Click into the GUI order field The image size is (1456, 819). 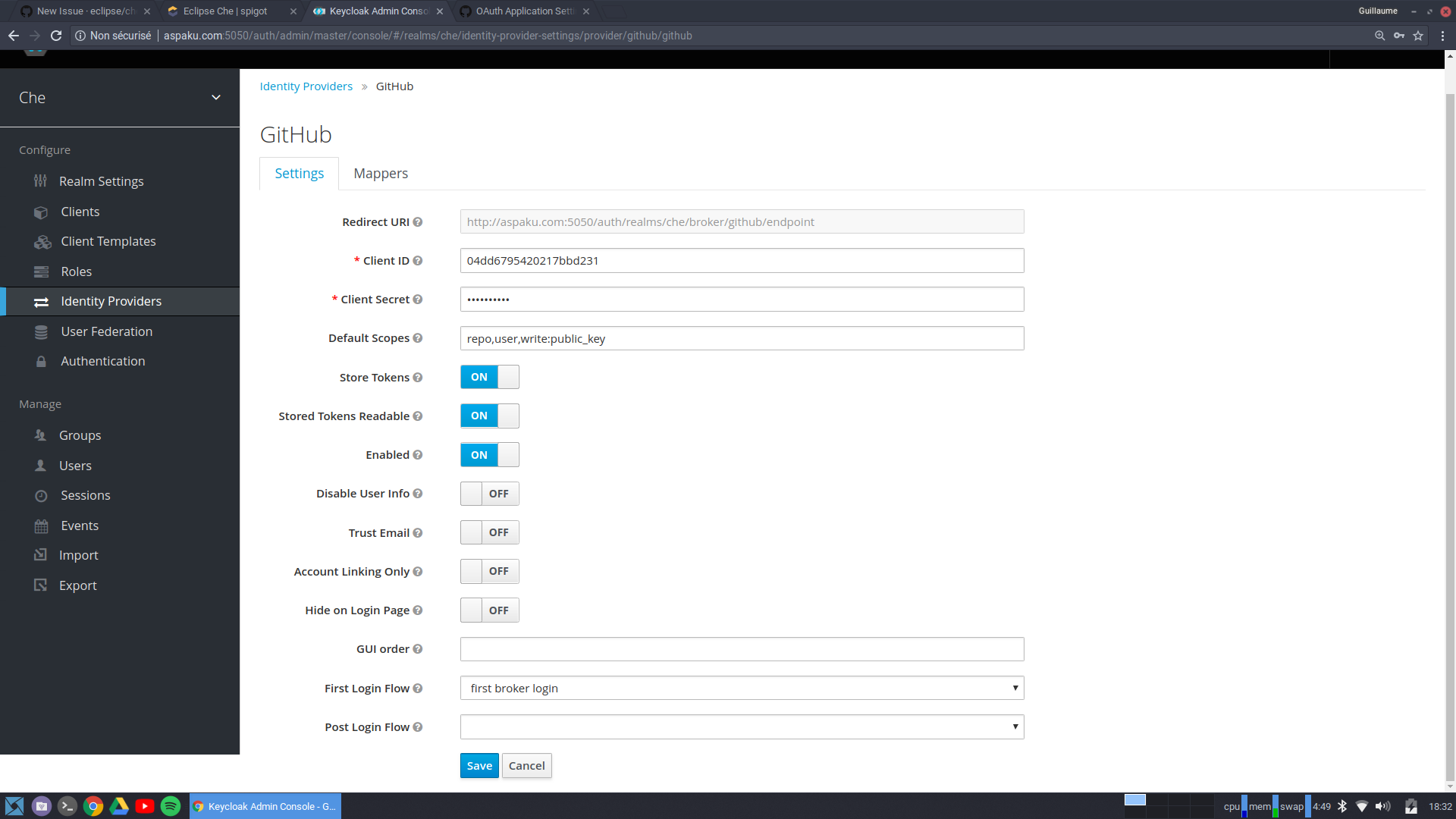741,649
